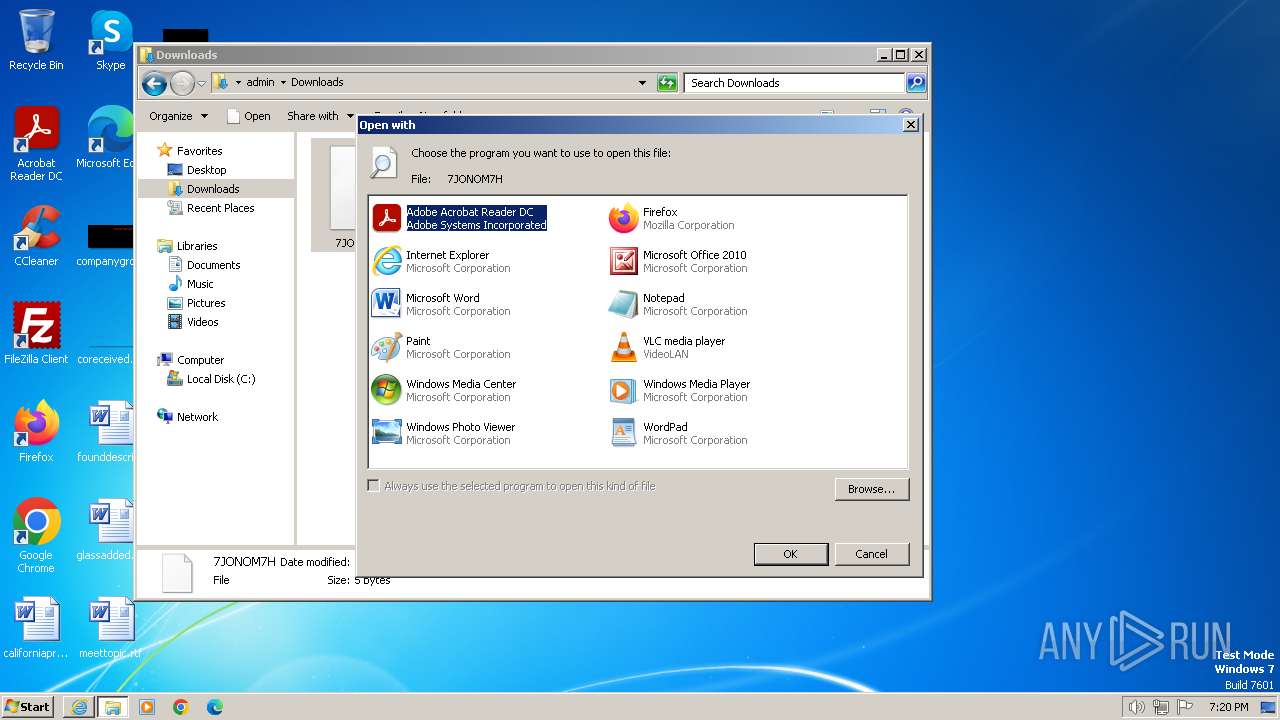
Task: Open Documents library in navigation pane
Action: [x=213, y=265]
